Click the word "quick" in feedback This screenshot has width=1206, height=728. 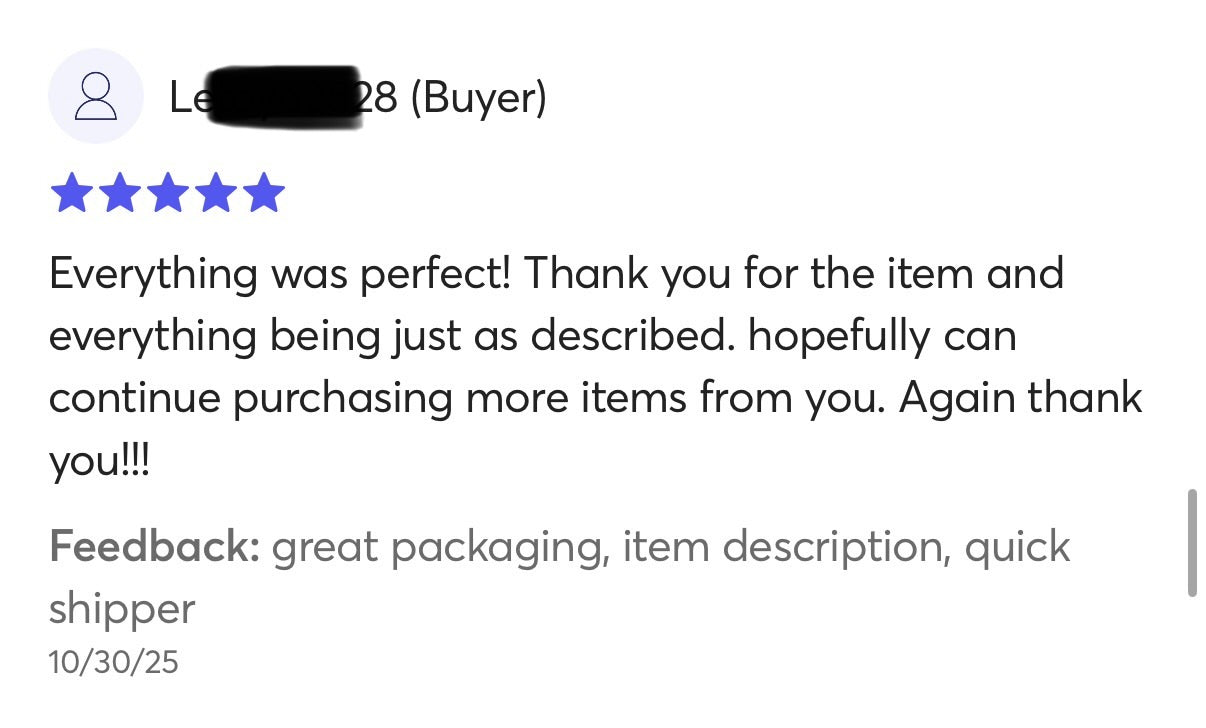pyautogui.click(x=1017, y=548)
